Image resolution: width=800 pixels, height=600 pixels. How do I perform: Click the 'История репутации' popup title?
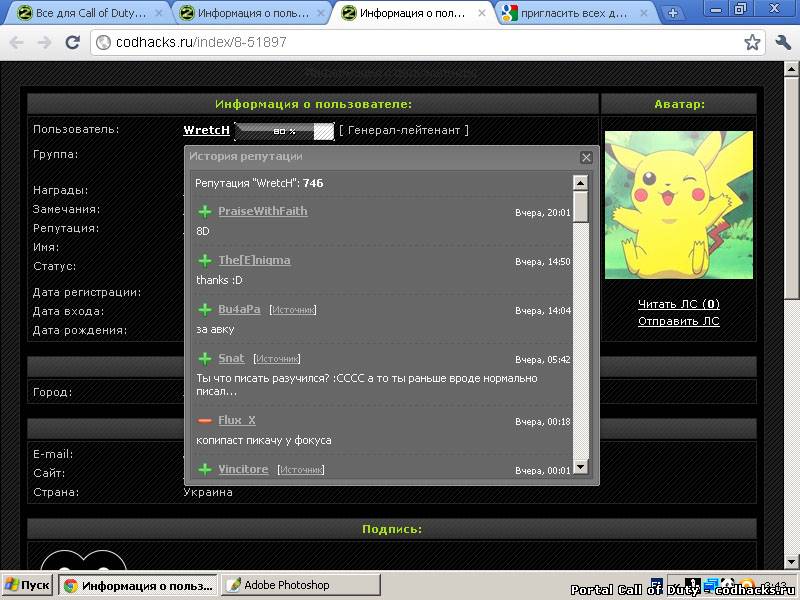[x=246, y=157]
